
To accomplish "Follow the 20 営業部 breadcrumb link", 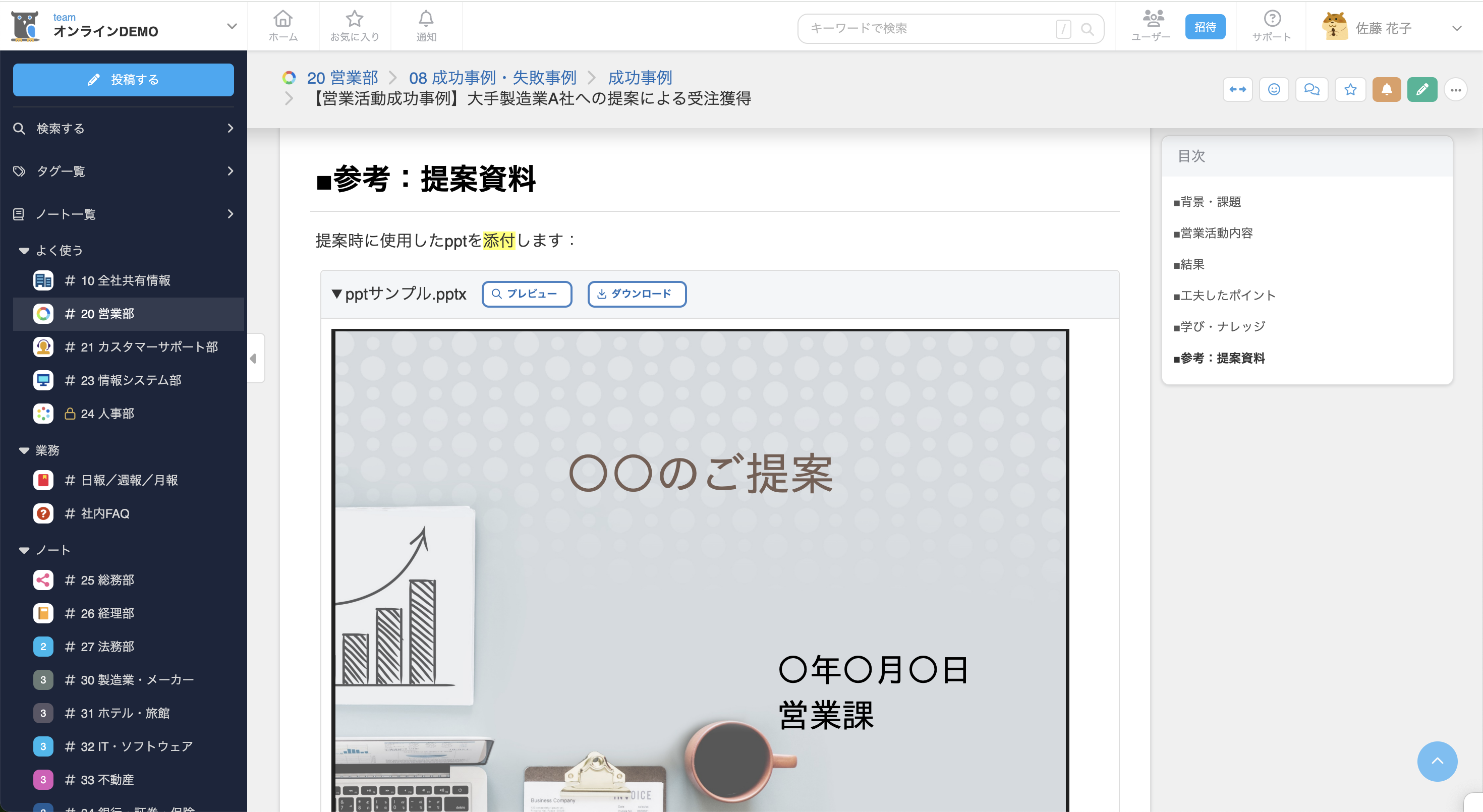I will [342, 78].
